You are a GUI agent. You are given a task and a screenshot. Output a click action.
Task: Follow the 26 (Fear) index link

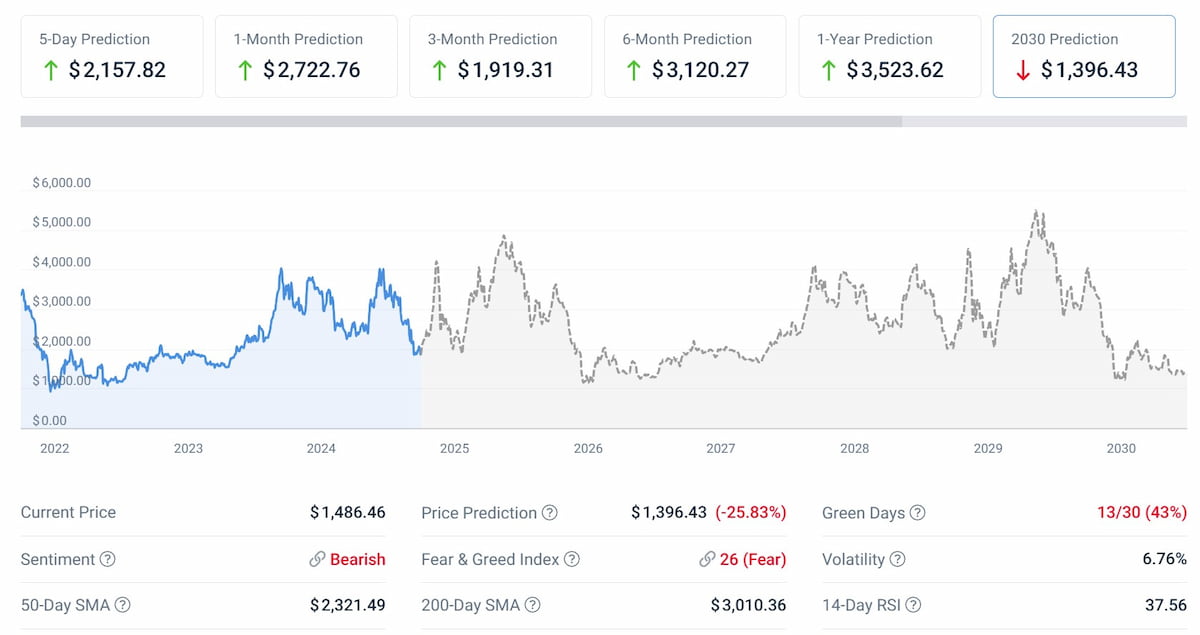(753, 559)
